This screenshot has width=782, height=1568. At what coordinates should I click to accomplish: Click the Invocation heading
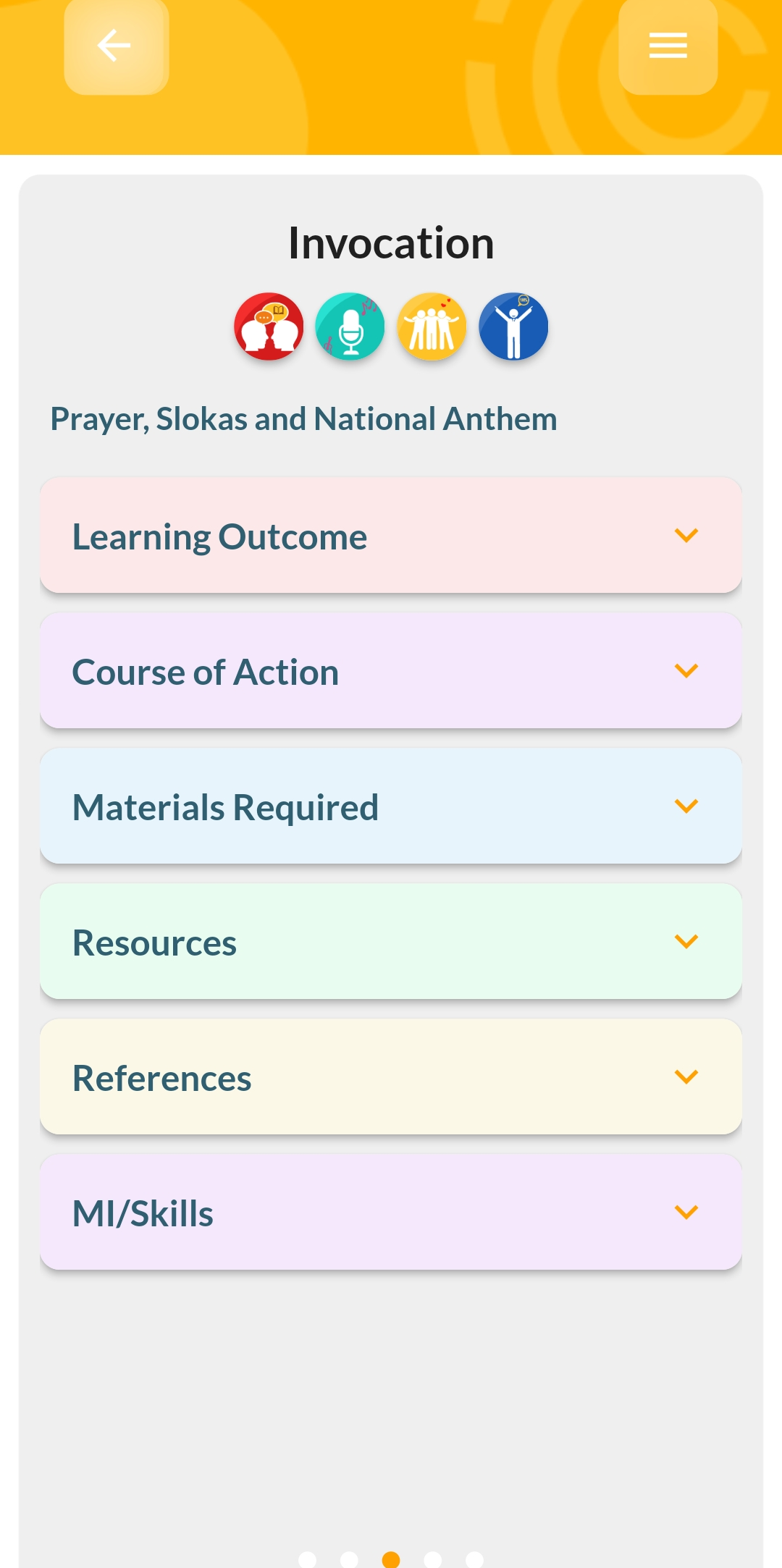click(x=391, y=243)
